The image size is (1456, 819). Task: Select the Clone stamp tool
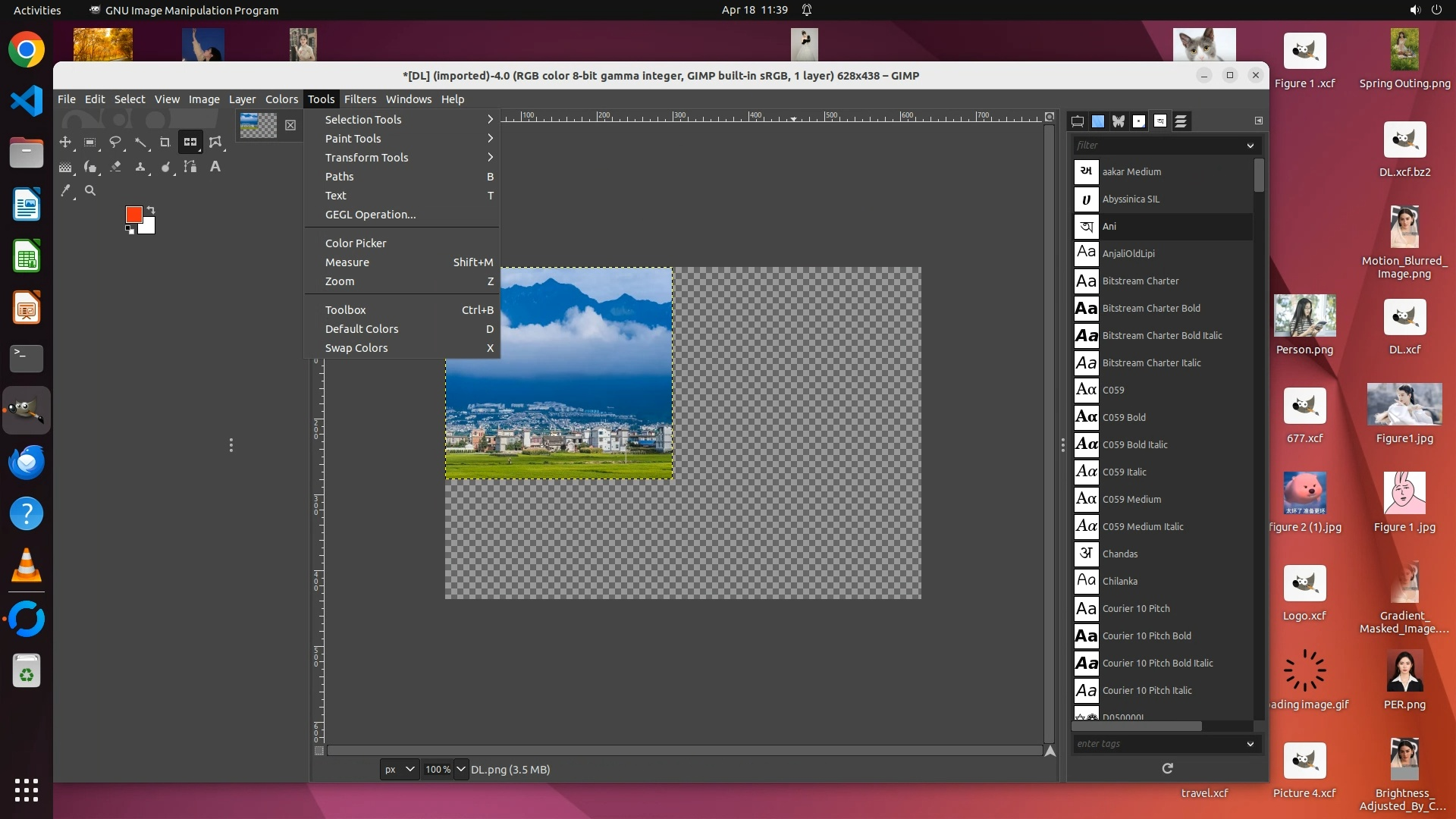[x=140, y=166]
